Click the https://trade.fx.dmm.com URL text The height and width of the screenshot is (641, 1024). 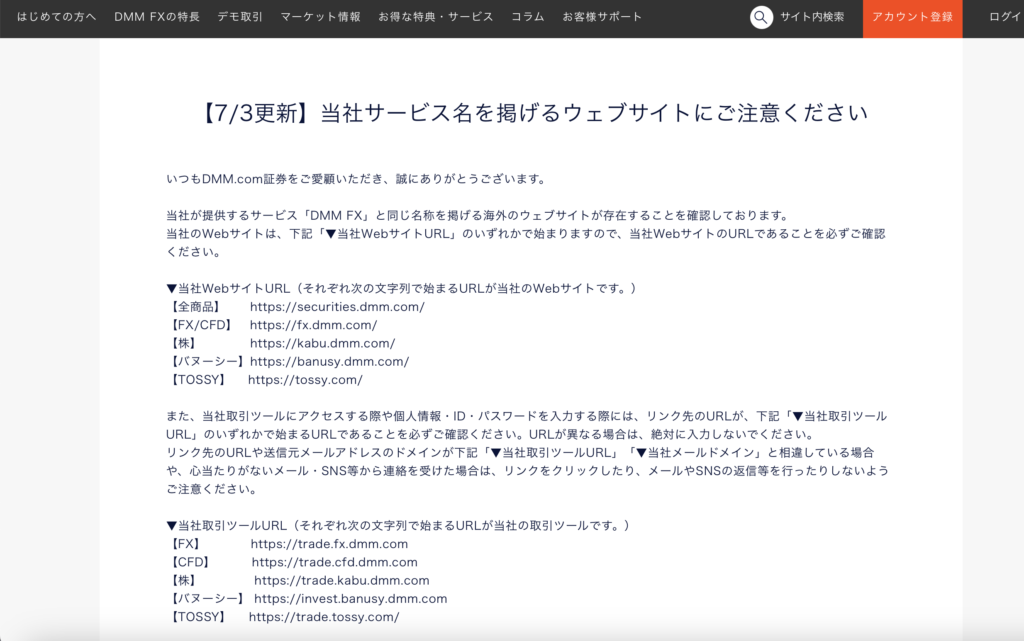coord(329,544)
